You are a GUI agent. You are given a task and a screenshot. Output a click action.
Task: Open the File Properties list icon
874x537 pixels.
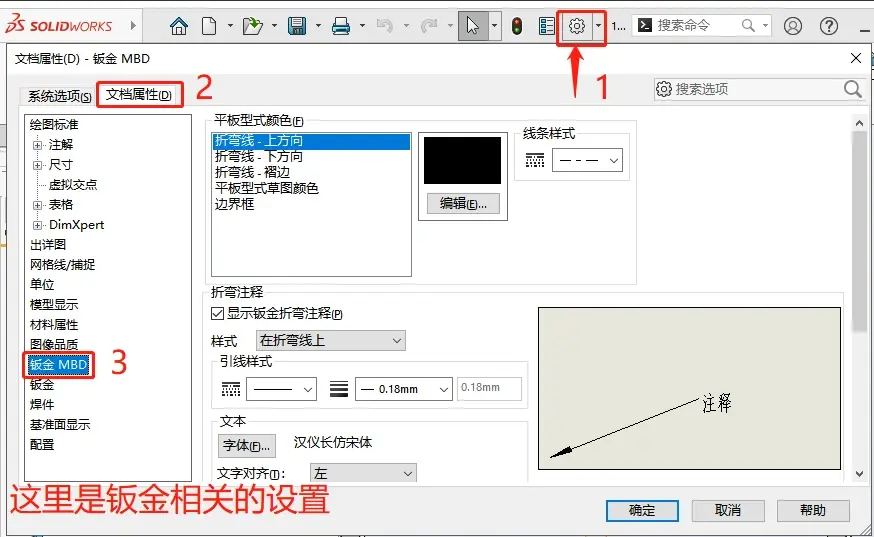tap(547, 26)
